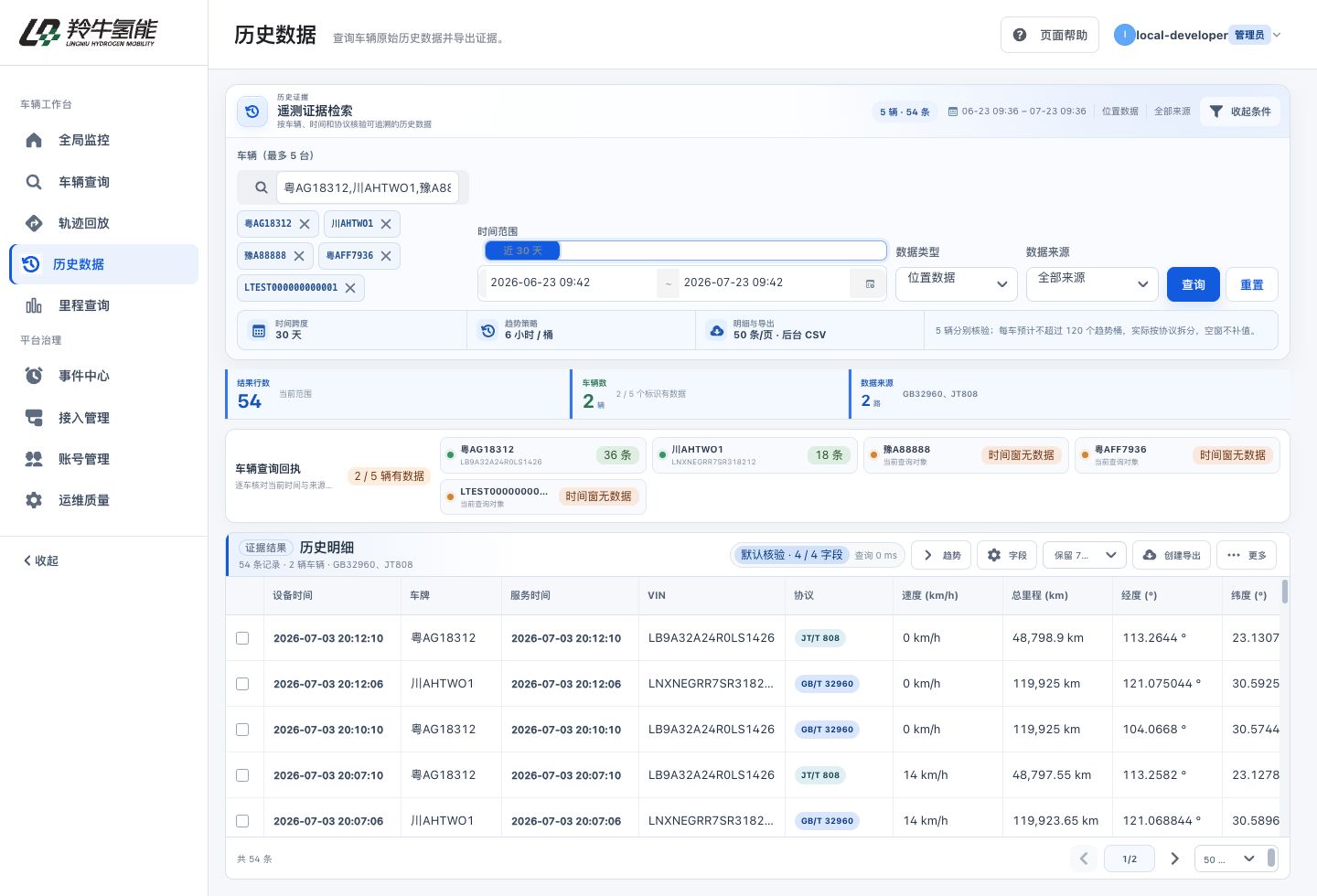Click the 页面帮助 question mark icon

click(1020, 35)
